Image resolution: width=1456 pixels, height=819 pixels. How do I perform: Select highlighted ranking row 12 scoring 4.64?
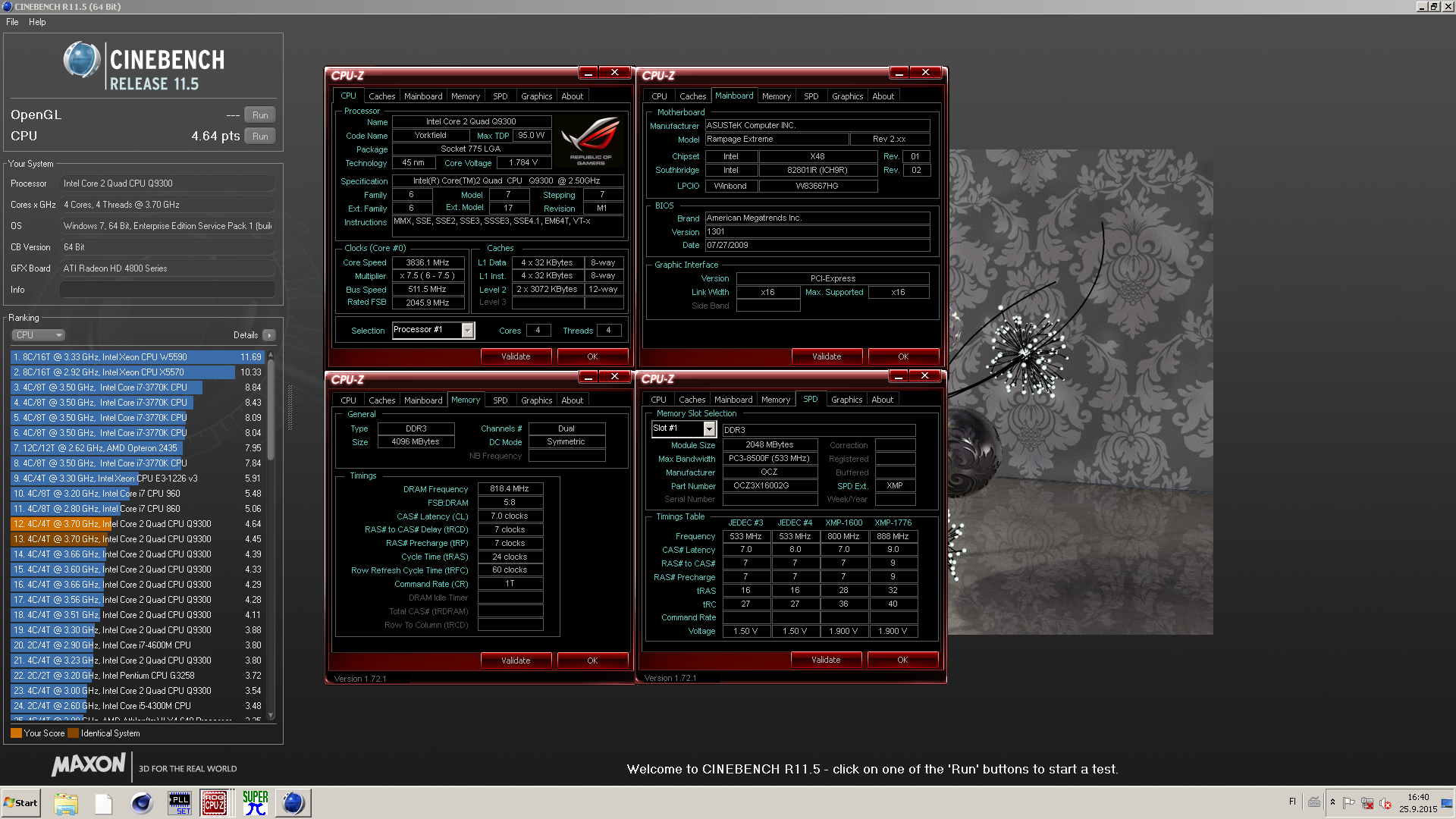click(136, 524)
